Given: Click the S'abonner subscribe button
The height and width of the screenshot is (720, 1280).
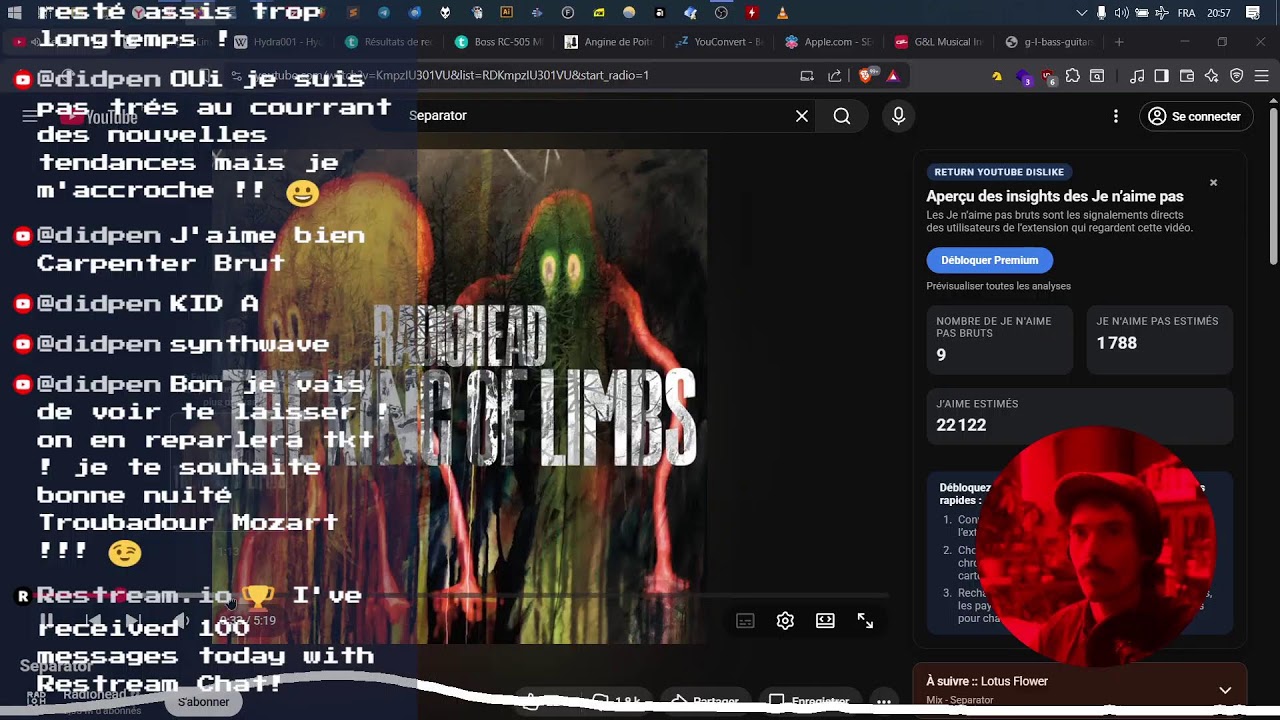Looking at the screenshot, I should tap(204, 702).
